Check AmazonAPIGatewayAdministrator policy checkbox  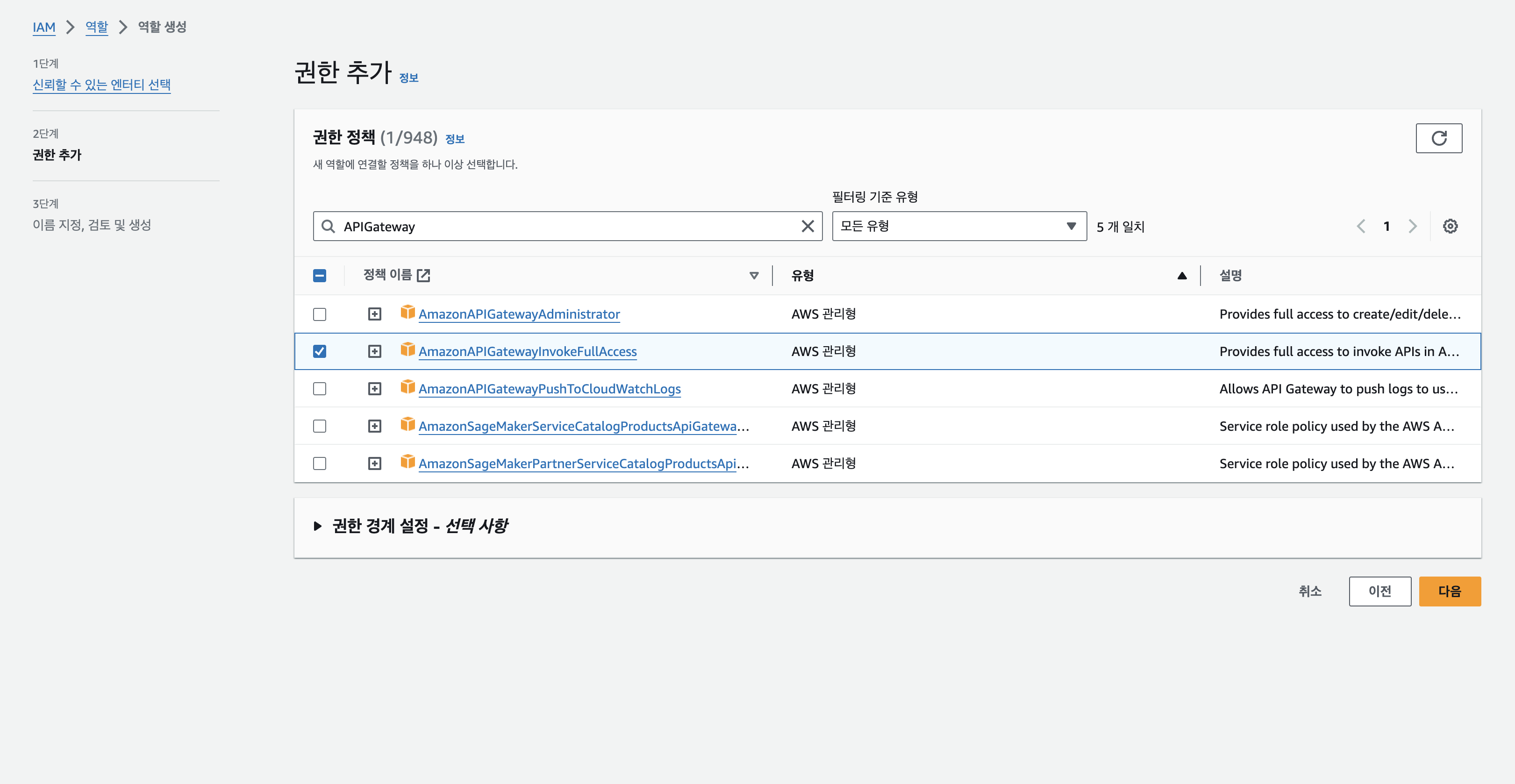pyautogui.click(x=319, y=314)
